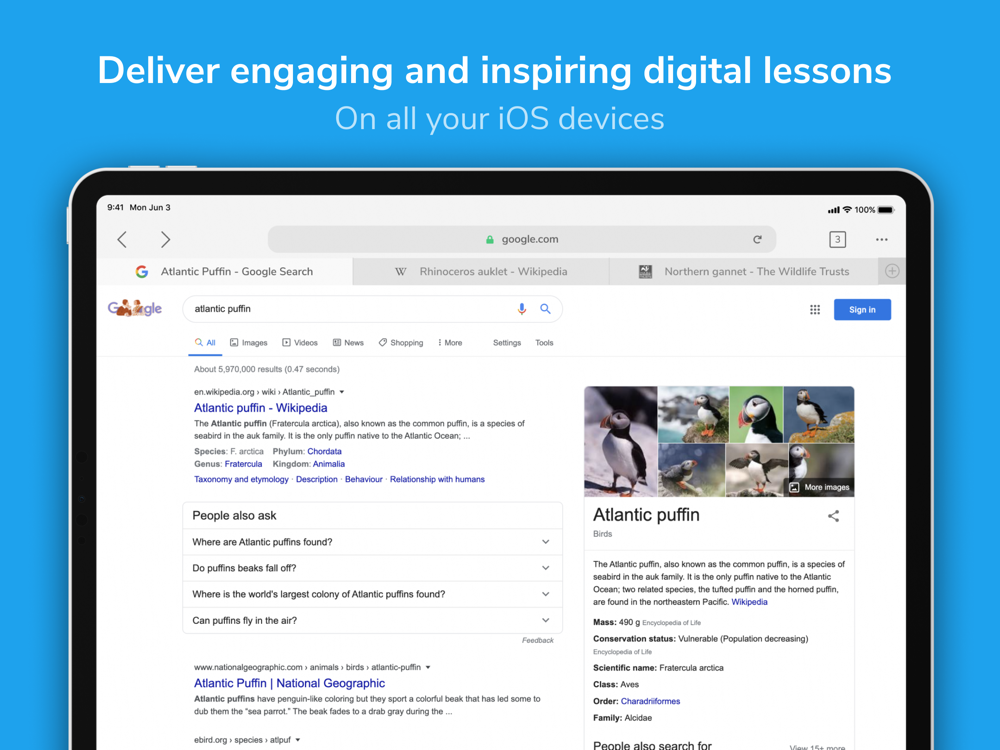This screenshot has height=750, width=1000.
Task: Follow the Animalia kingdom link
Action: click(x=328, y=464)
